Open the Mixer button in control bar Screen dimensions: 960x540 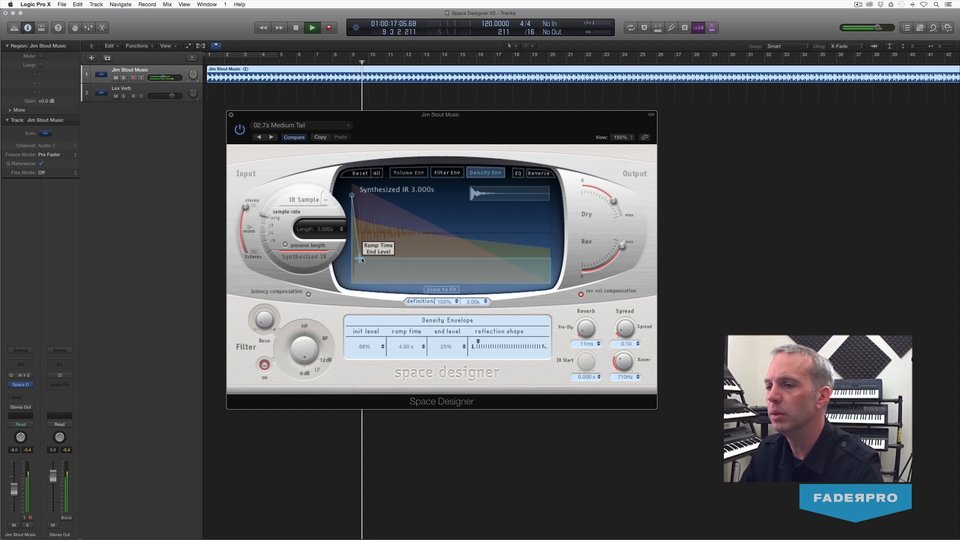89,28
